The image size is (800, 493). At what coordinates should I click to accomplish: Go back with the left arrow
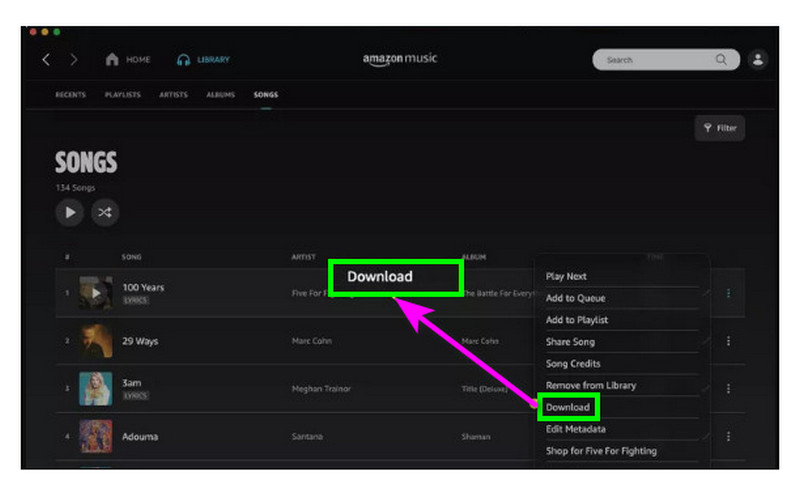pos(46,60)
